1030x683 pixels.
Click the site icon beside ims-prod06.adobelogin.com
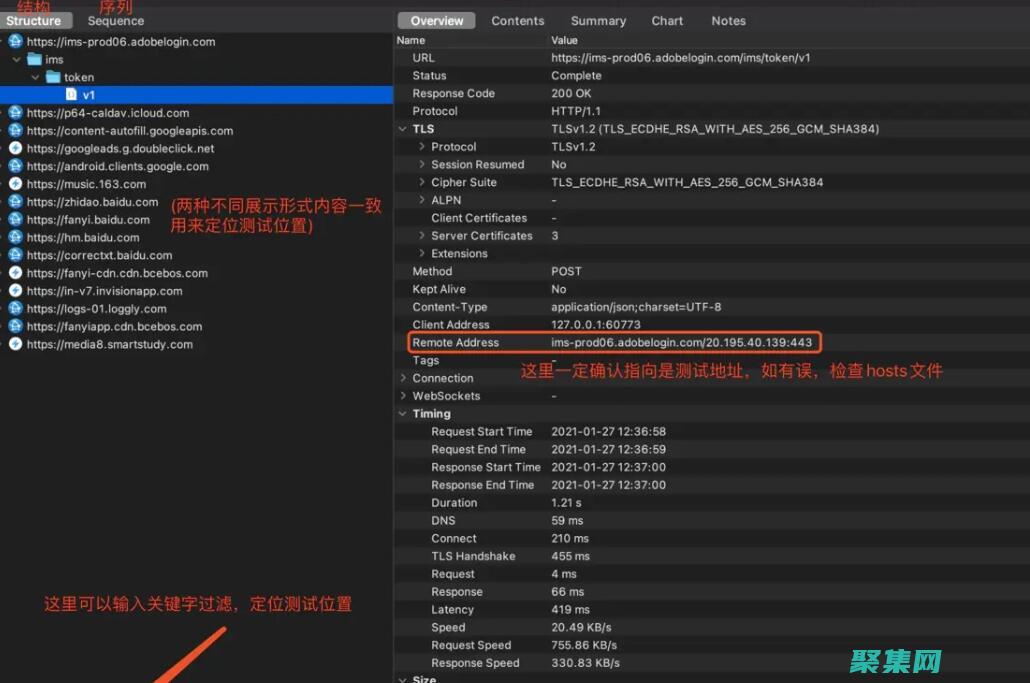[13, 41]
